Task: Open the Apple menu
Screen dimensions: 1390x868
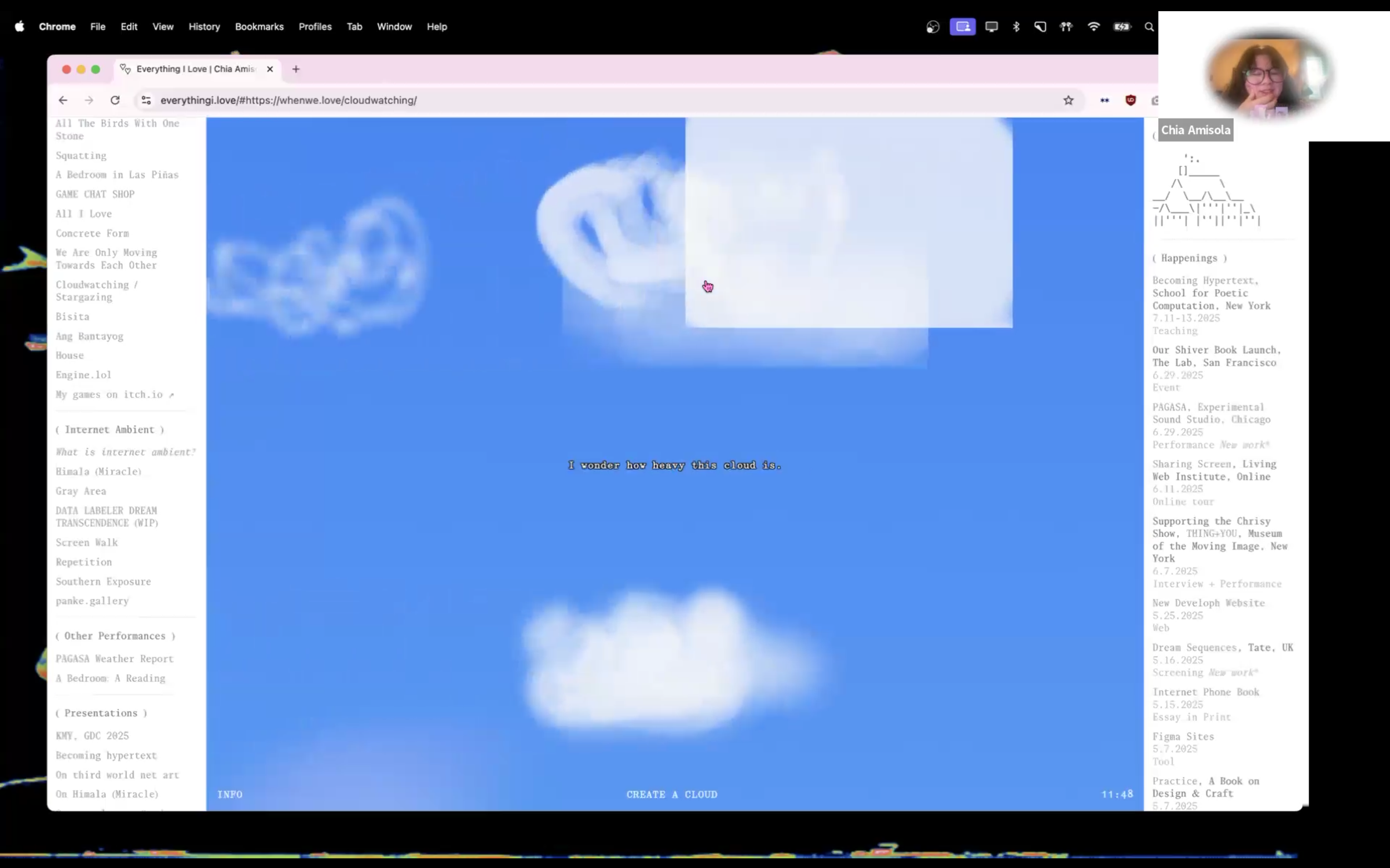Action: [x=19, y=26]
